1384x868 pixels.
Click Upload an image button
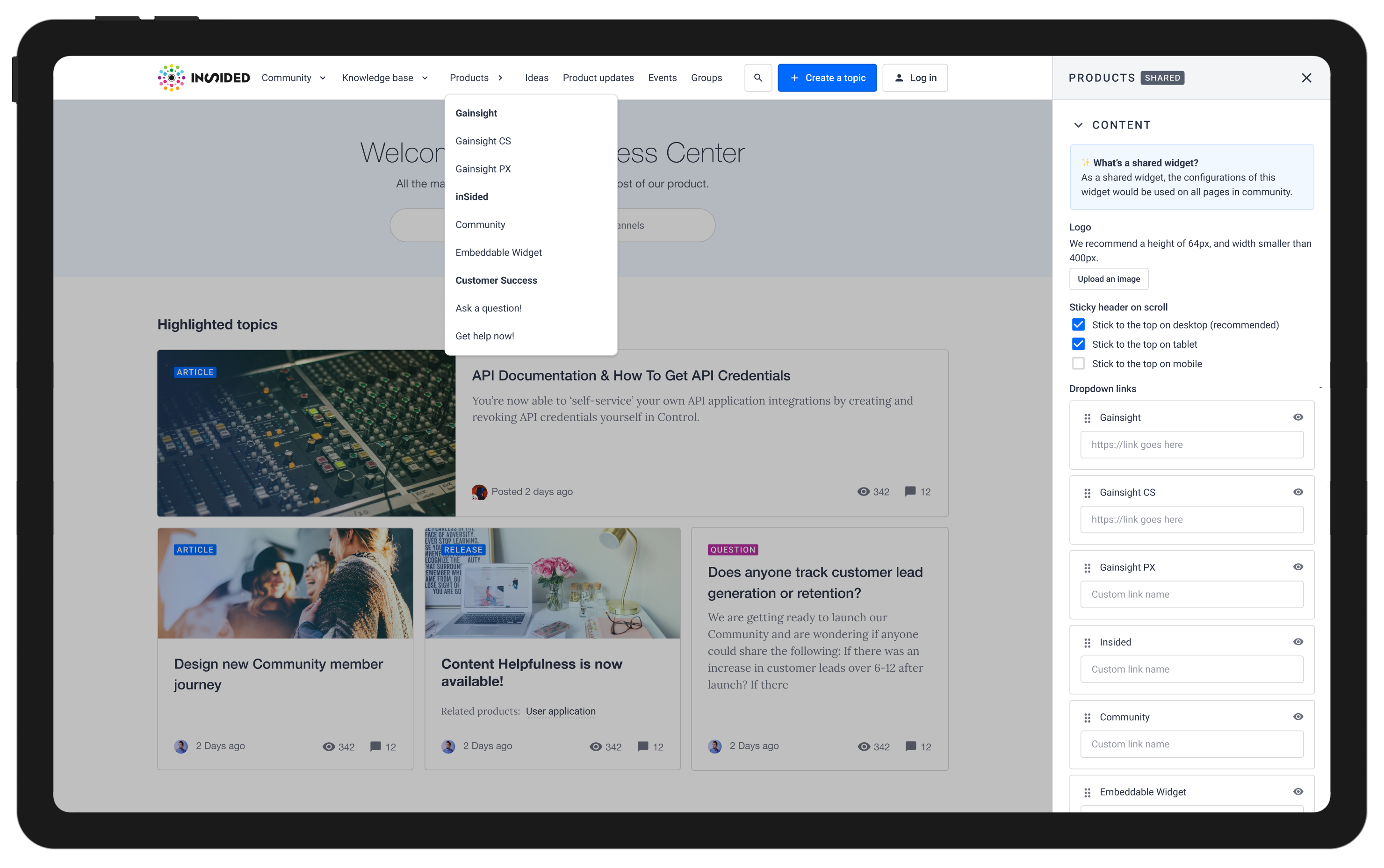tap(1108, 279)
